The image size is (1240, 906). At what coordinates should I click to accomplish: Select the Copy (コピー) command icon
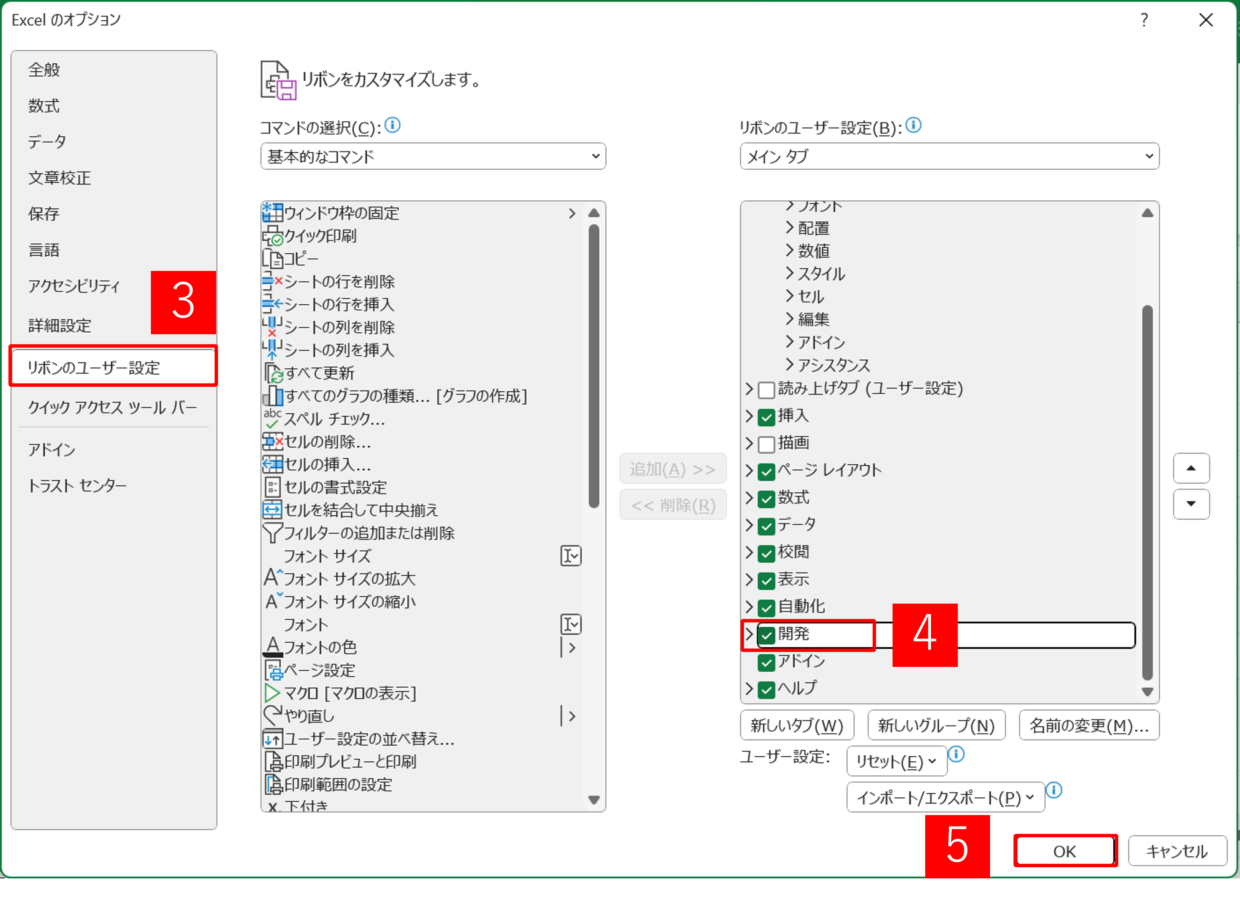[x=272, y=259]
